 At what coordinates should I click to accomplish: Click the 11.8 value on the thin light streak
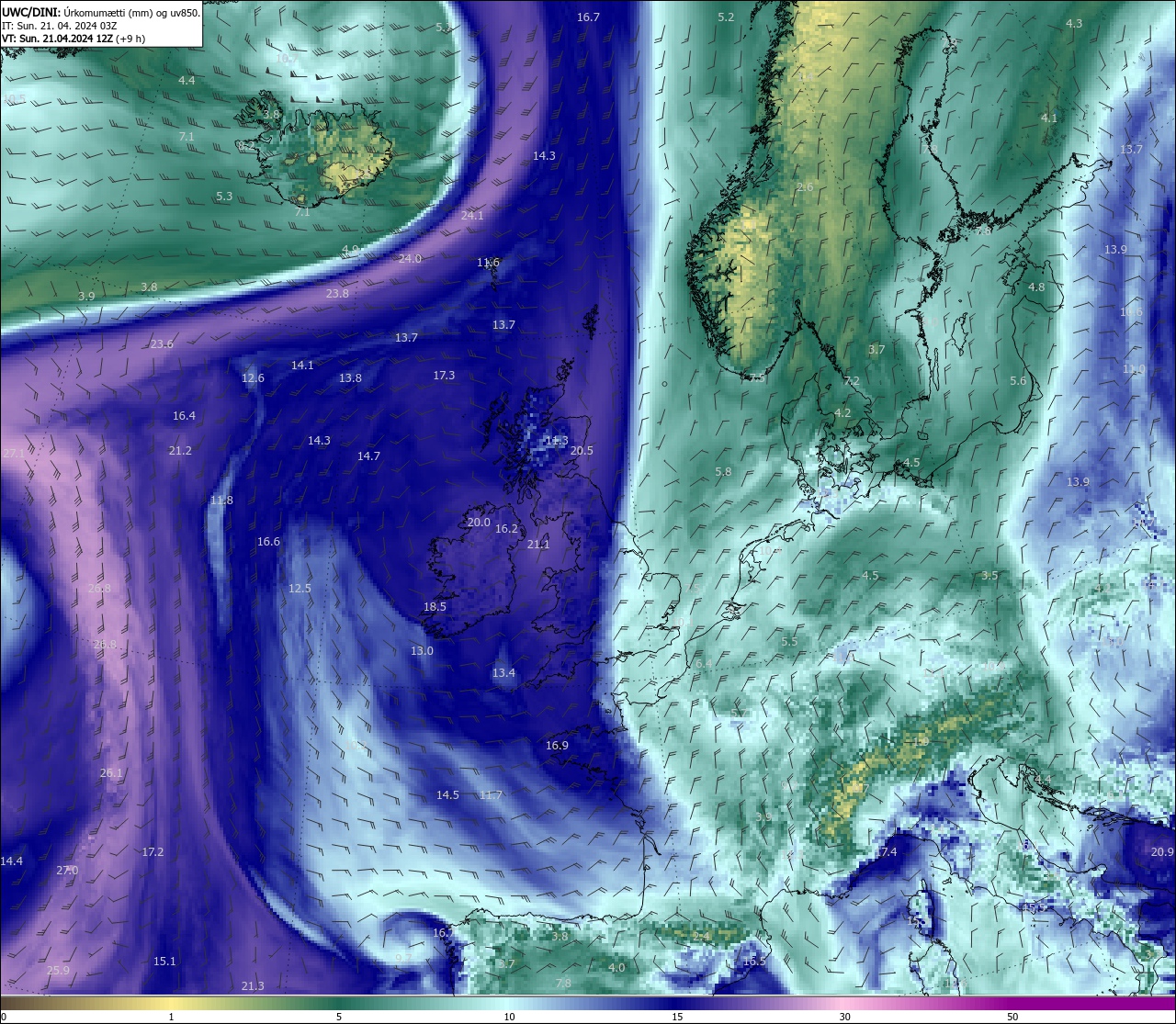coord(221,501)
